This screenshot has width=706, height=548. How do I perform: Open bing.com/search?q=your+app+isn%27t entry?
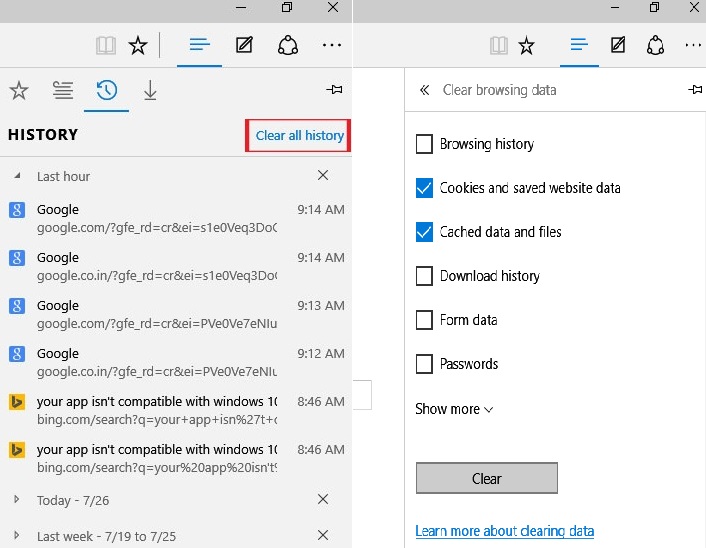click(176, 410)
